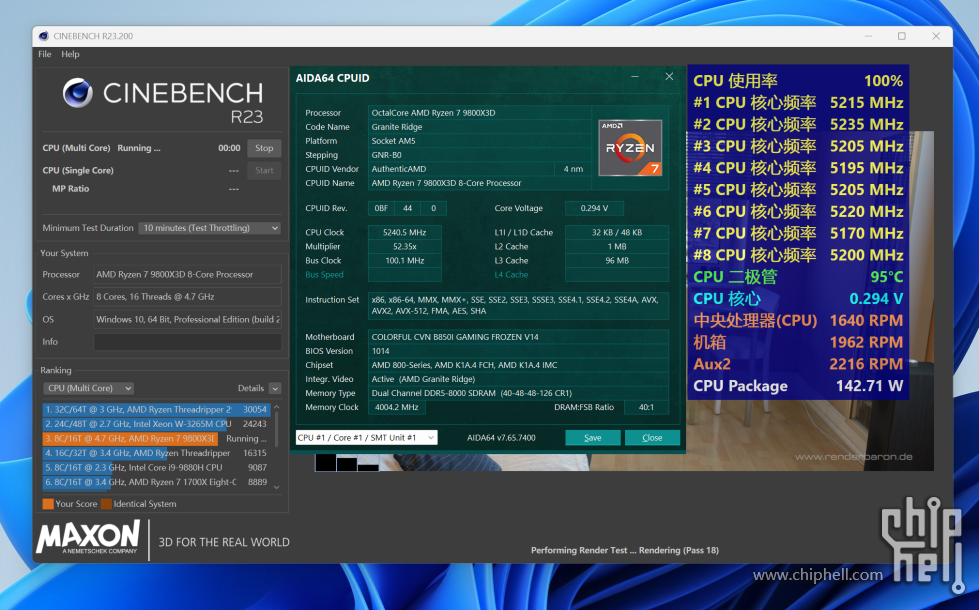This screenshot has width=979, height=610.
Task: Click the Processor name field in AIDA64
Action: (x=480, y=113)
